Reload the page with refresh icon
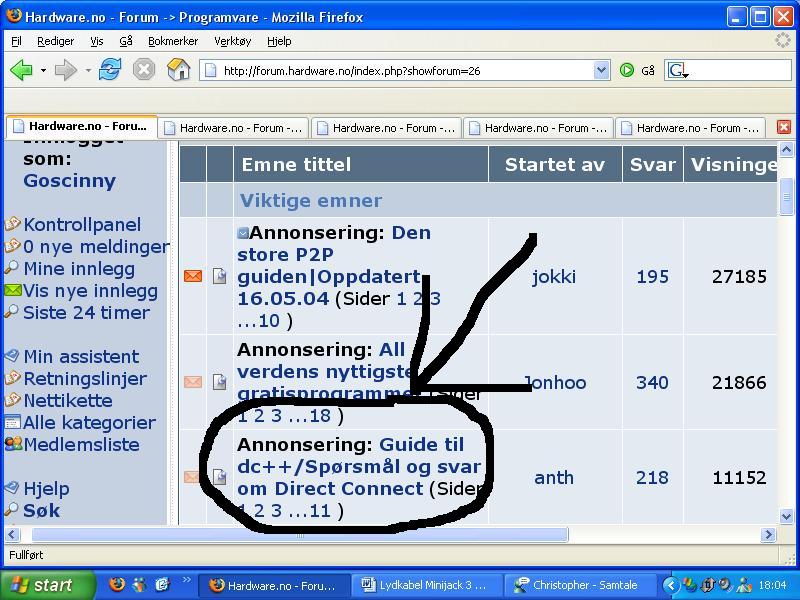The width and height of the screenshot is (800, 600). point(110,69)
